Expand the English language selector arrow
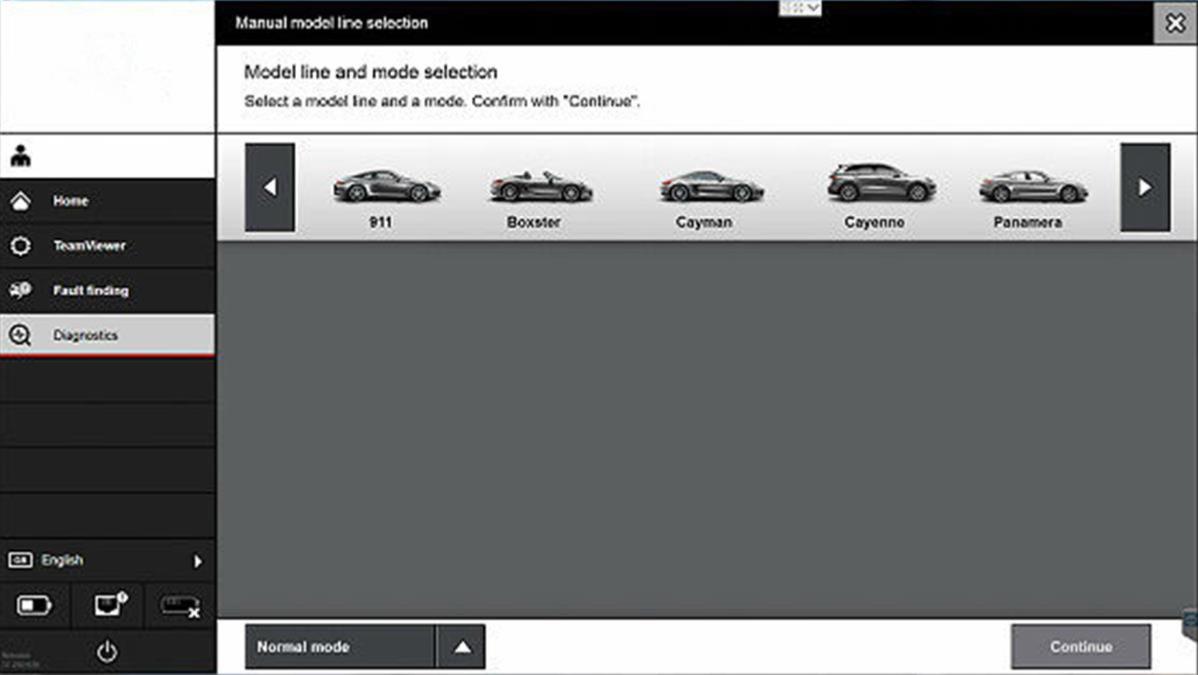Viewport: 1198px width, 675px height. [198, 561]
